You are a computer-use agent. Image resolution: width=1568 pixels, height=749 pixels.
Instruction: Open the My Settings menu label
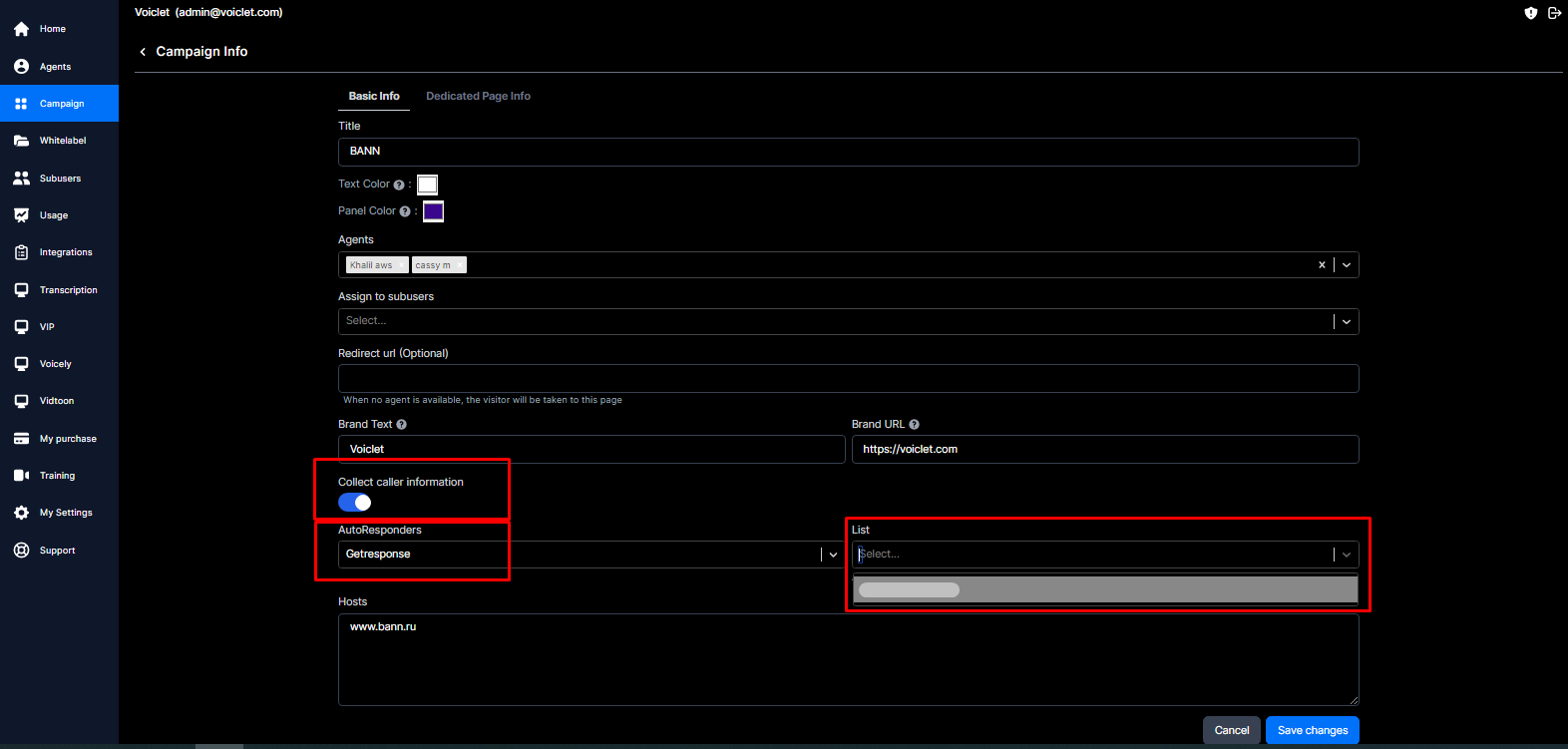[66, 513]
